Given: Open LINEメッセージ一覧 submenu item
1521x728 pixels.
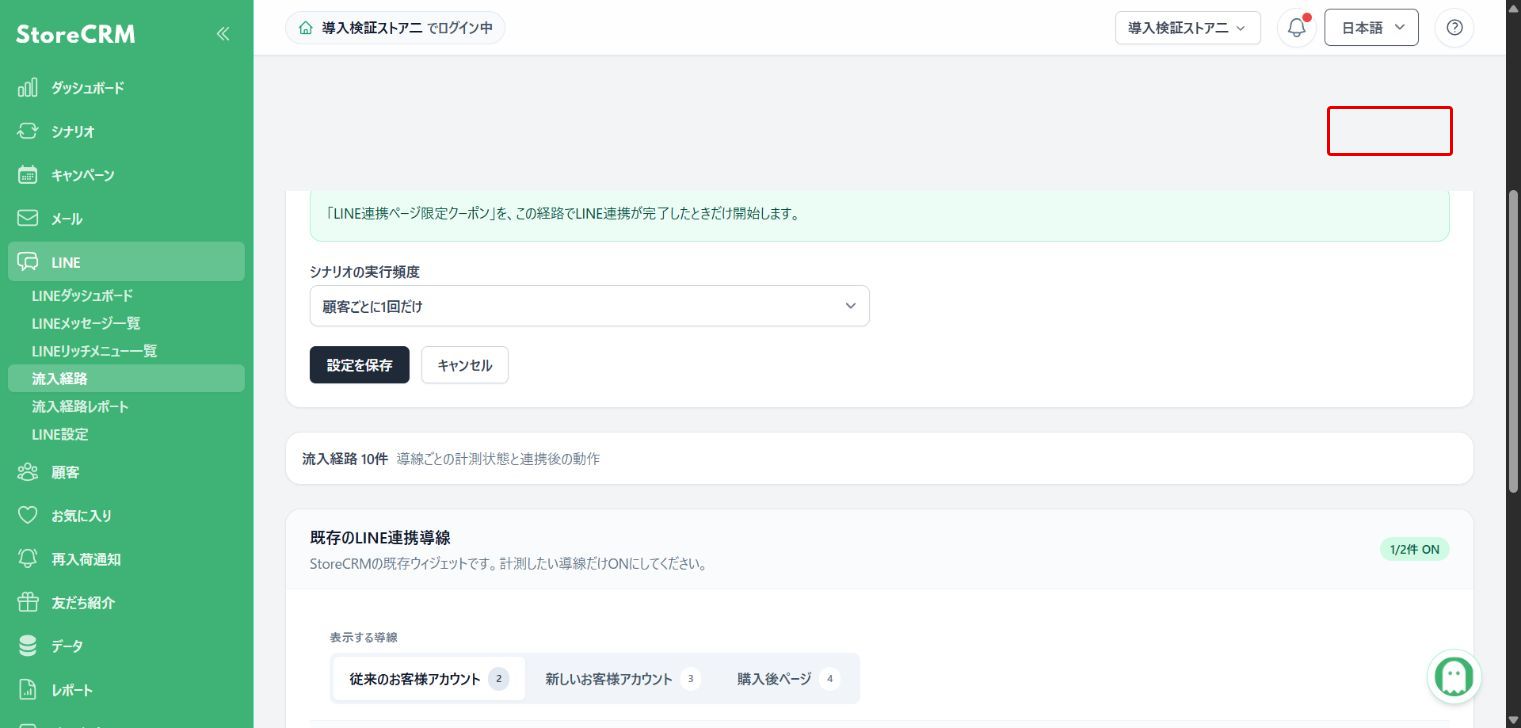Looking at the screenshot, I should point(86,323).
